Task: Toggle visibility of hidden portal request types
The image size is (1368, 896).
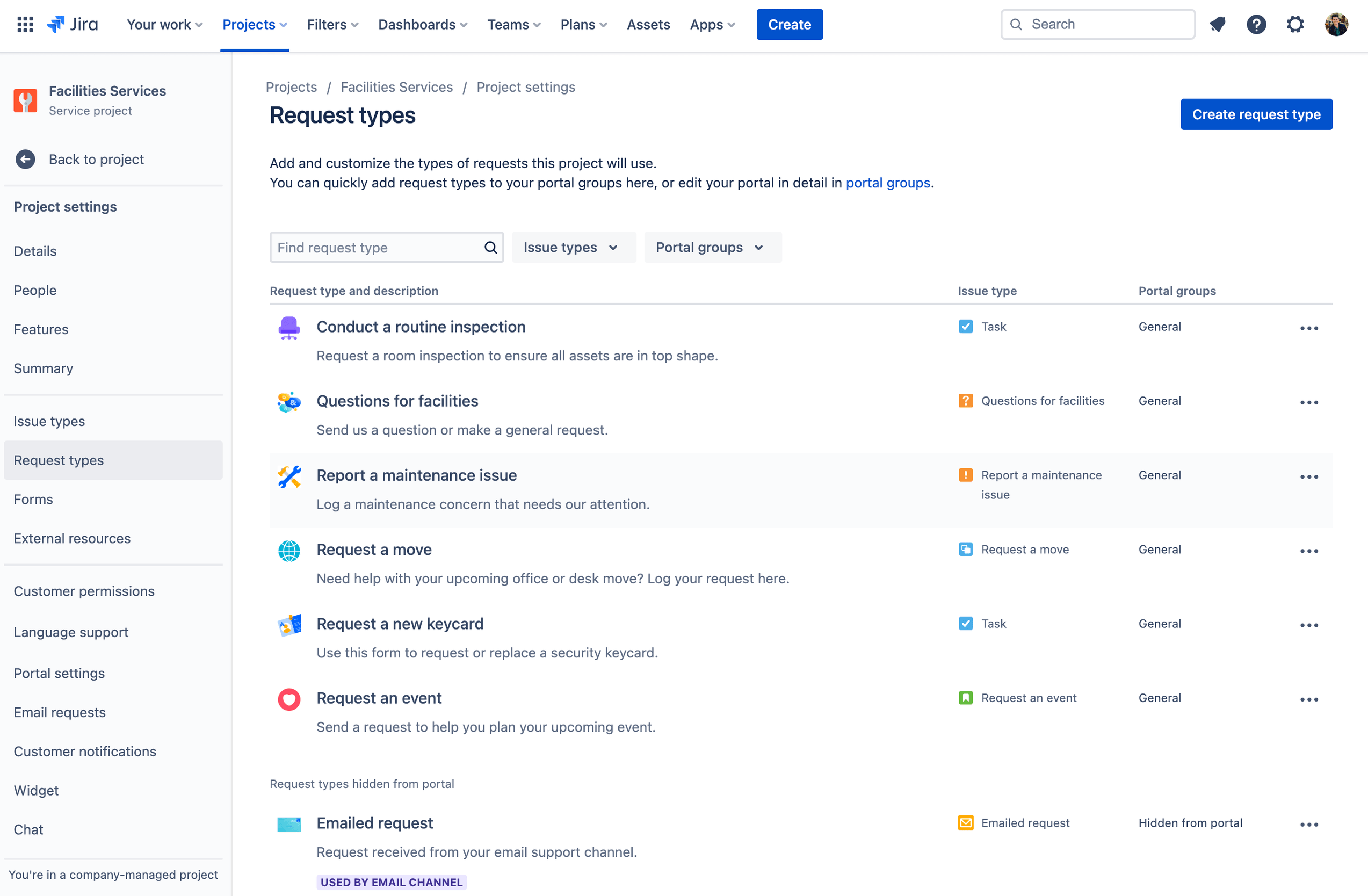Action: [362, 784]
